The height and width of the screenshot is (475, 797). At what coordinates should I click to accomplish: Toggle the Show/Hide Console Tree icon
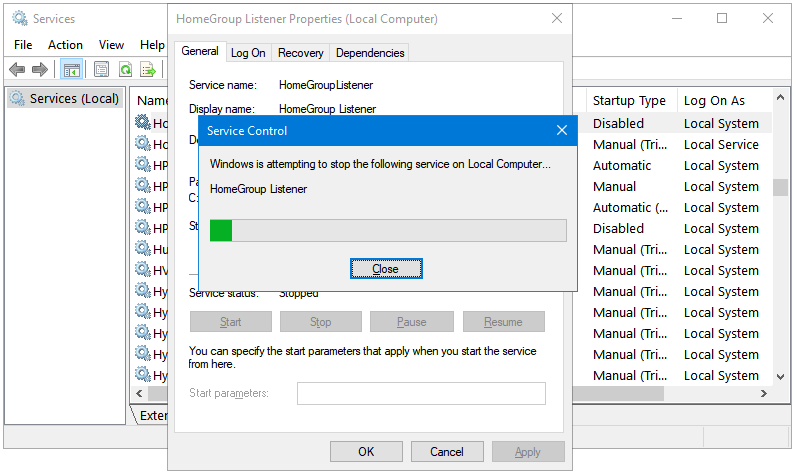point(71,69)
